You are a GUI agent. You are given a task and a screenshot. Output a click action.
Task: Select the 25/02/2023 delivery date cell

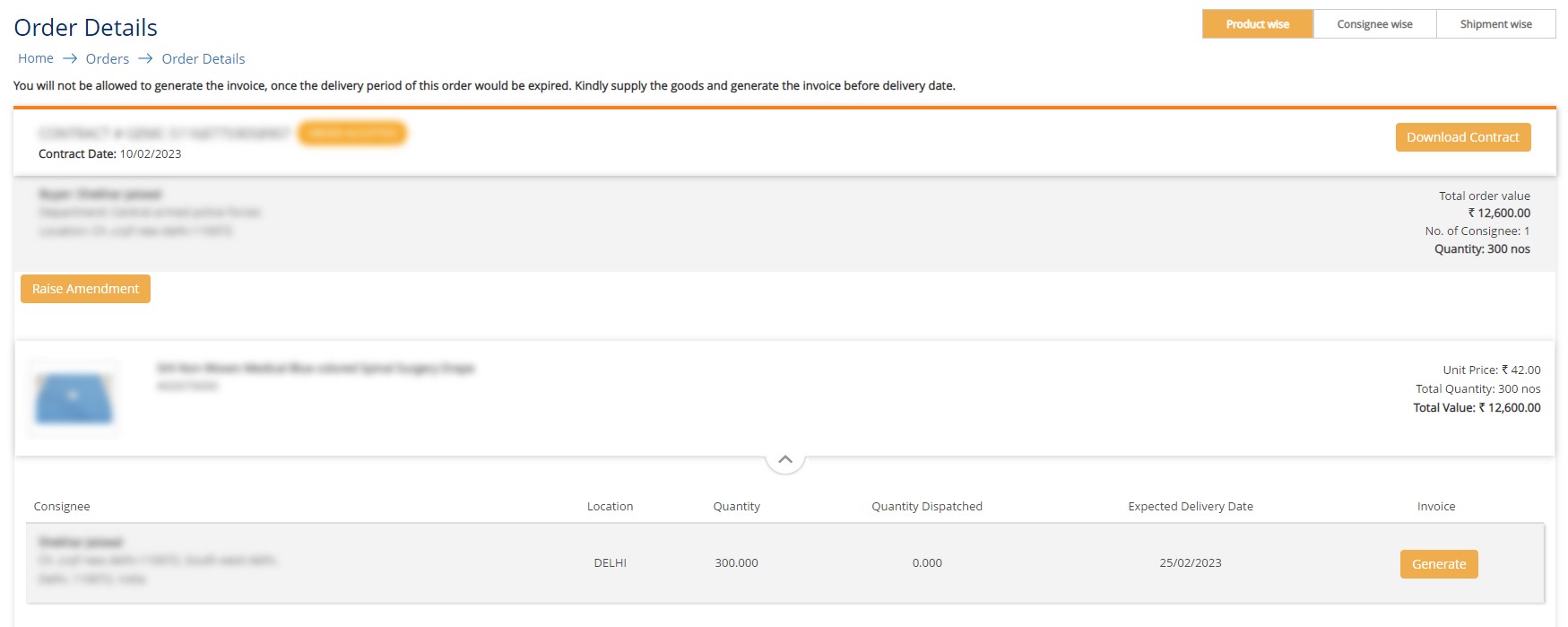tap(1190, 563)
